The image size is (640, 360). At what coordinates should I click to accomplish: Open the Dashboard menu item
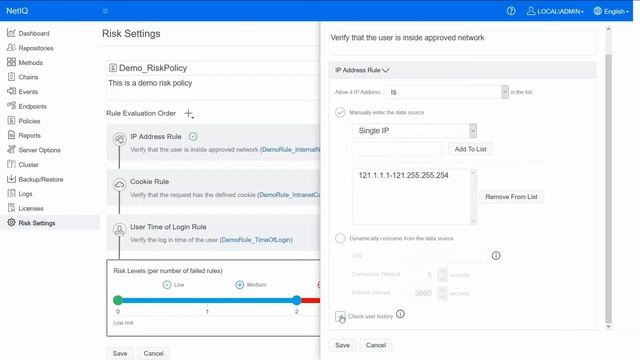34,33
